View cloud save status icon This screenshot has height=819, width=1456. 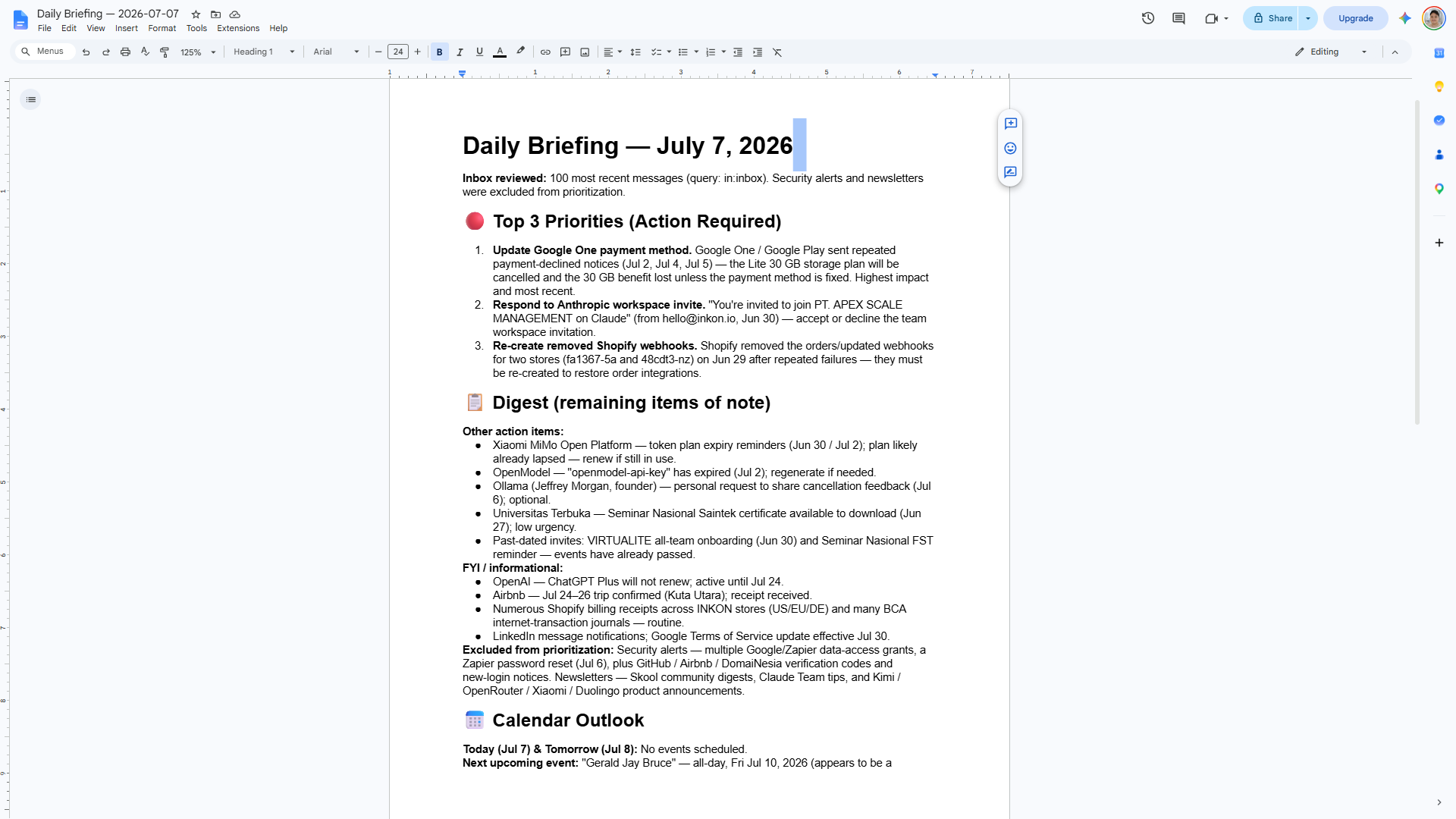(235, 14)
